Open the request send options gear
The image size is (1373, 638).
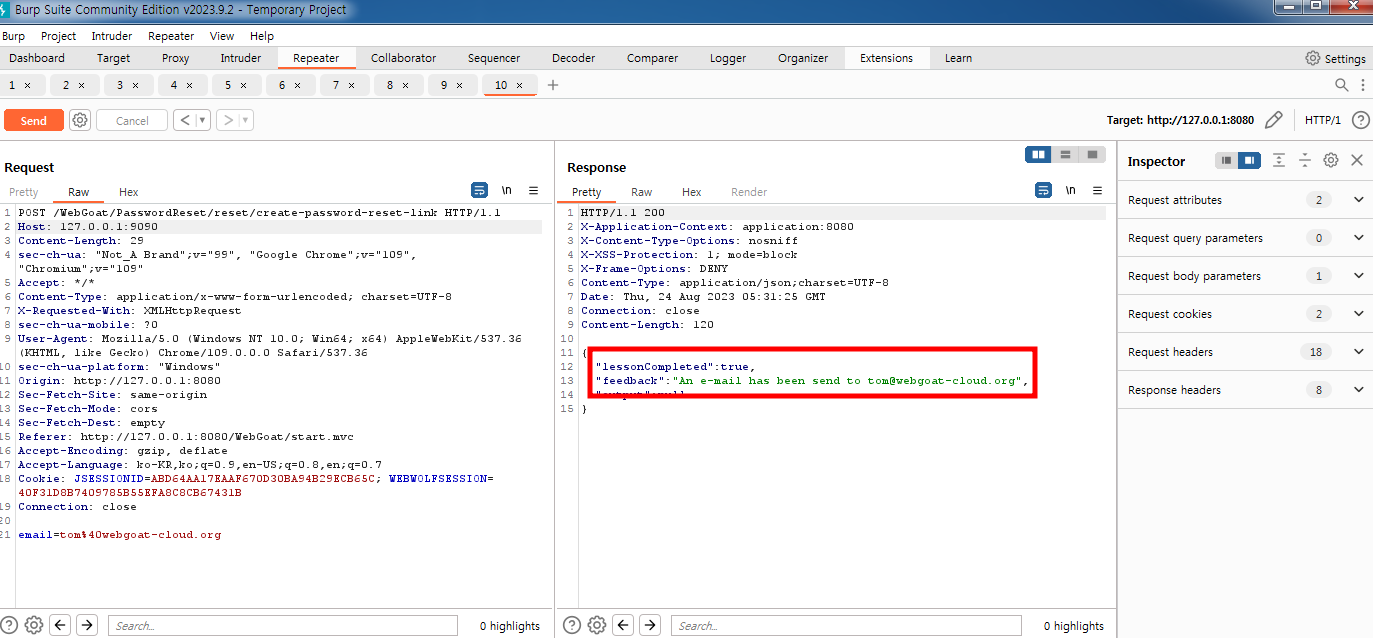click(x=80, y=120)
